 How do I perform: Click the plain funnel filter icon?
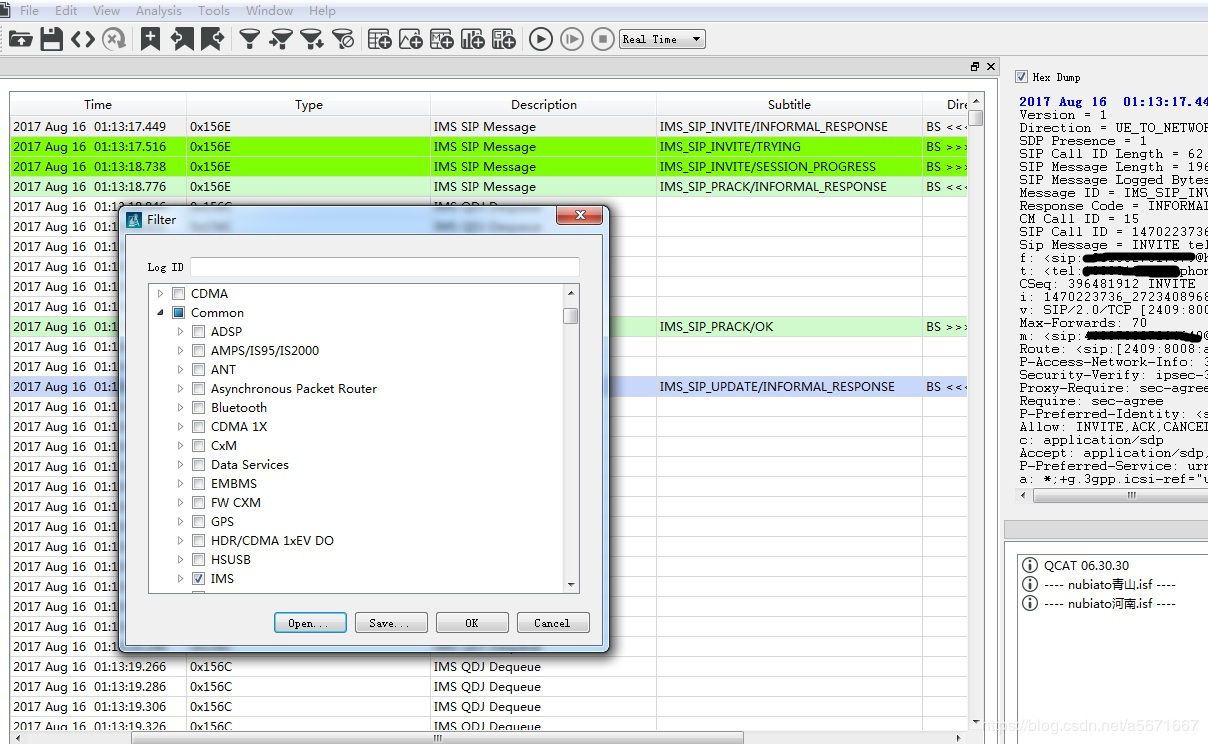pos(249,39)
